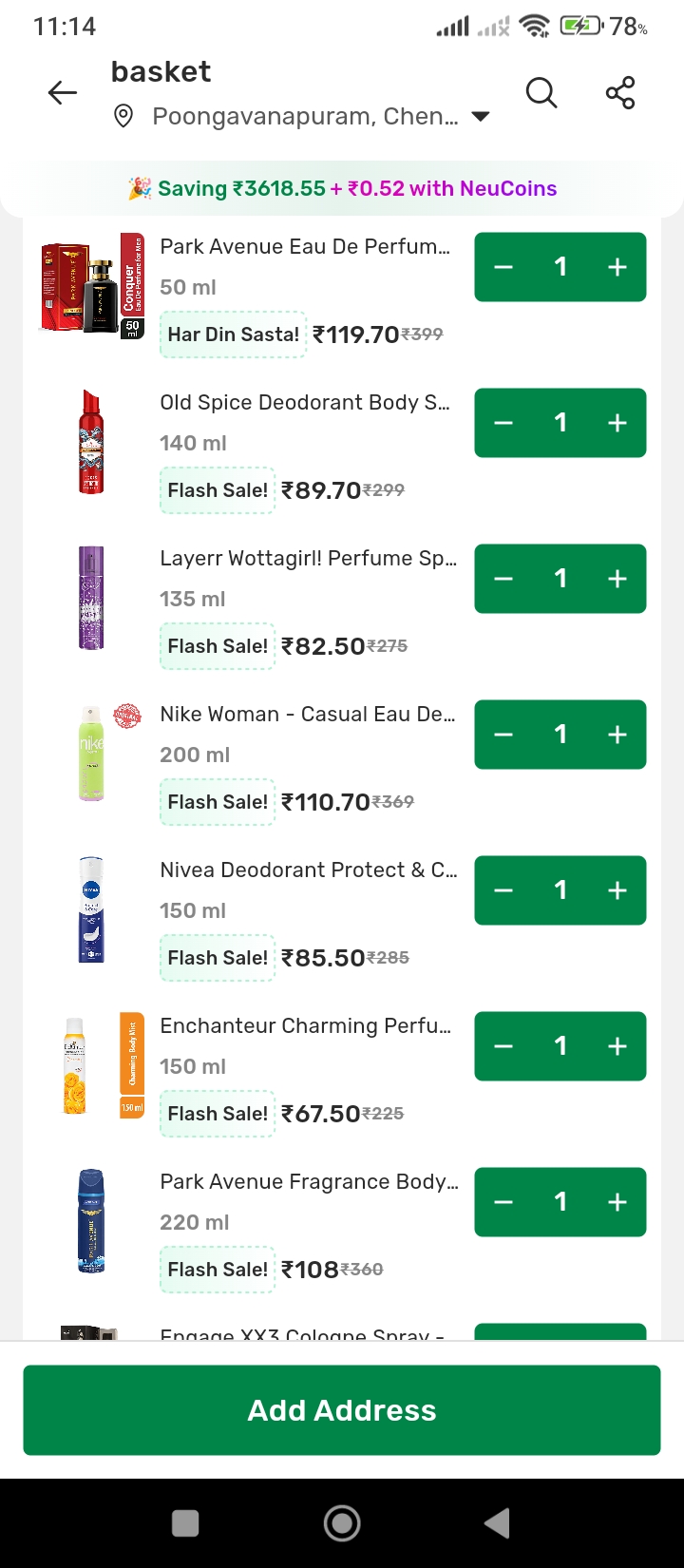Tap the location pin icon
684x1568 pixels.
tap(123, 117)
